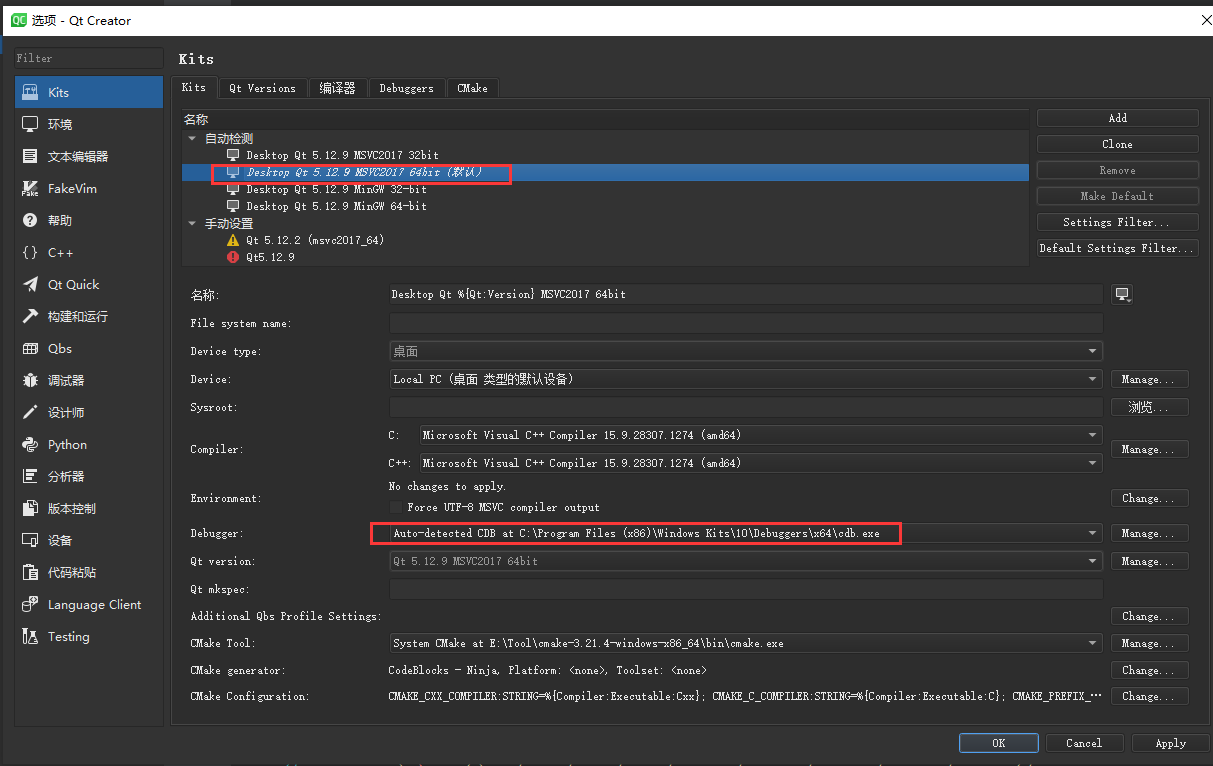Click inside the Filter input box
This screenshot has height=766, width=1213.
tap(88, 57)
